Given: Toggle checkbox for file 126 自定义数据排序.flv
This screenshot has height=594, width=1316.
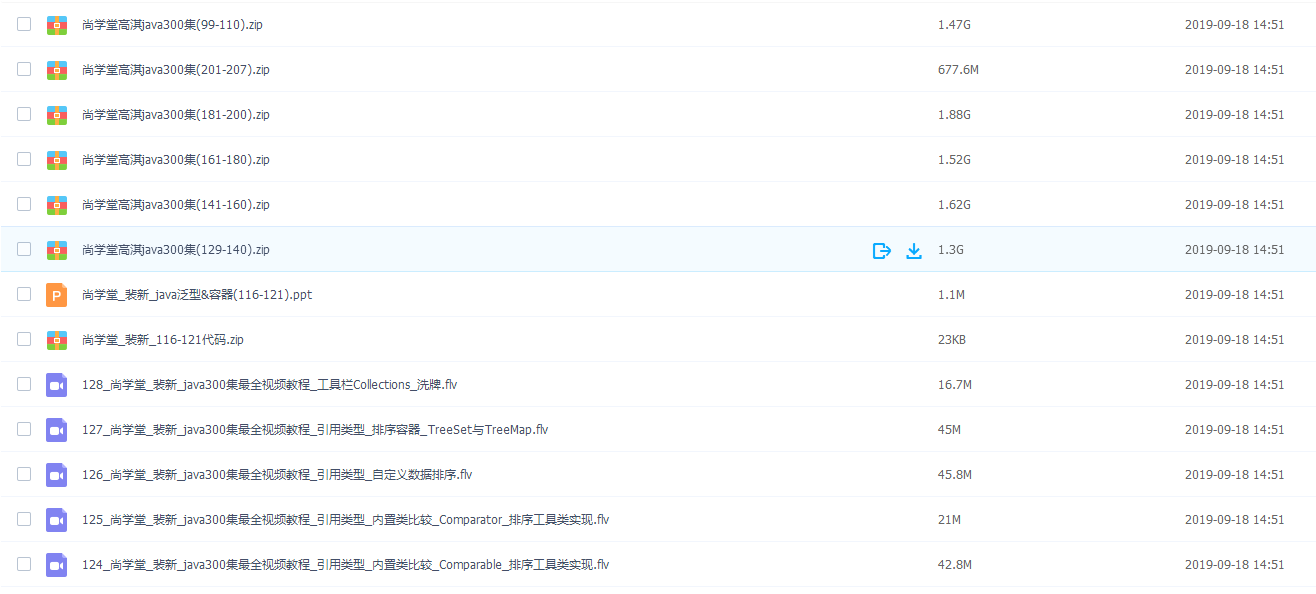Looking at the screenshot, I should [24, 474].
